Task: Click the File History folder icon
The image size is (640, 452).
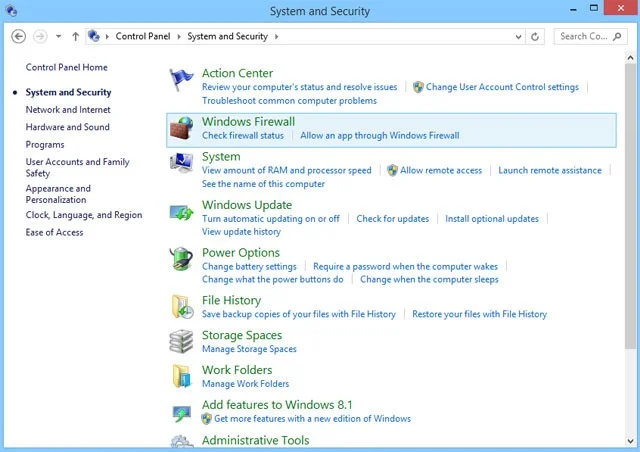Action: pyautogui.click(x=182, y=307)
